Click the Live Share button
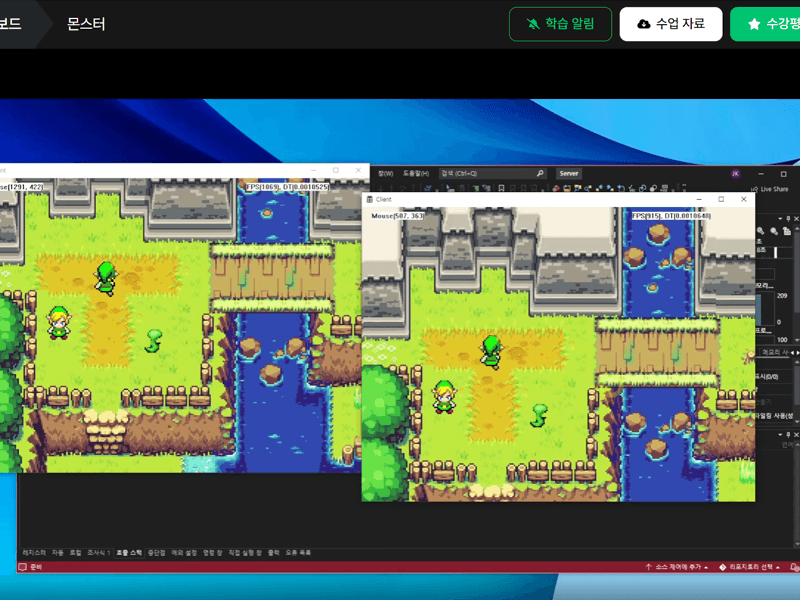 point(770,189)
